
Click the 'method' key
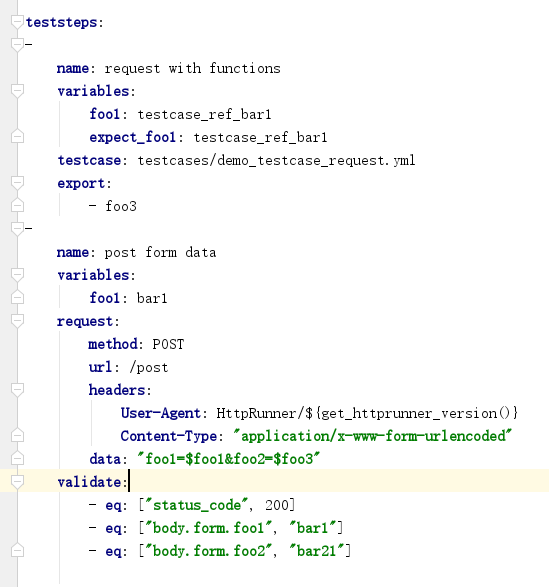113,344
